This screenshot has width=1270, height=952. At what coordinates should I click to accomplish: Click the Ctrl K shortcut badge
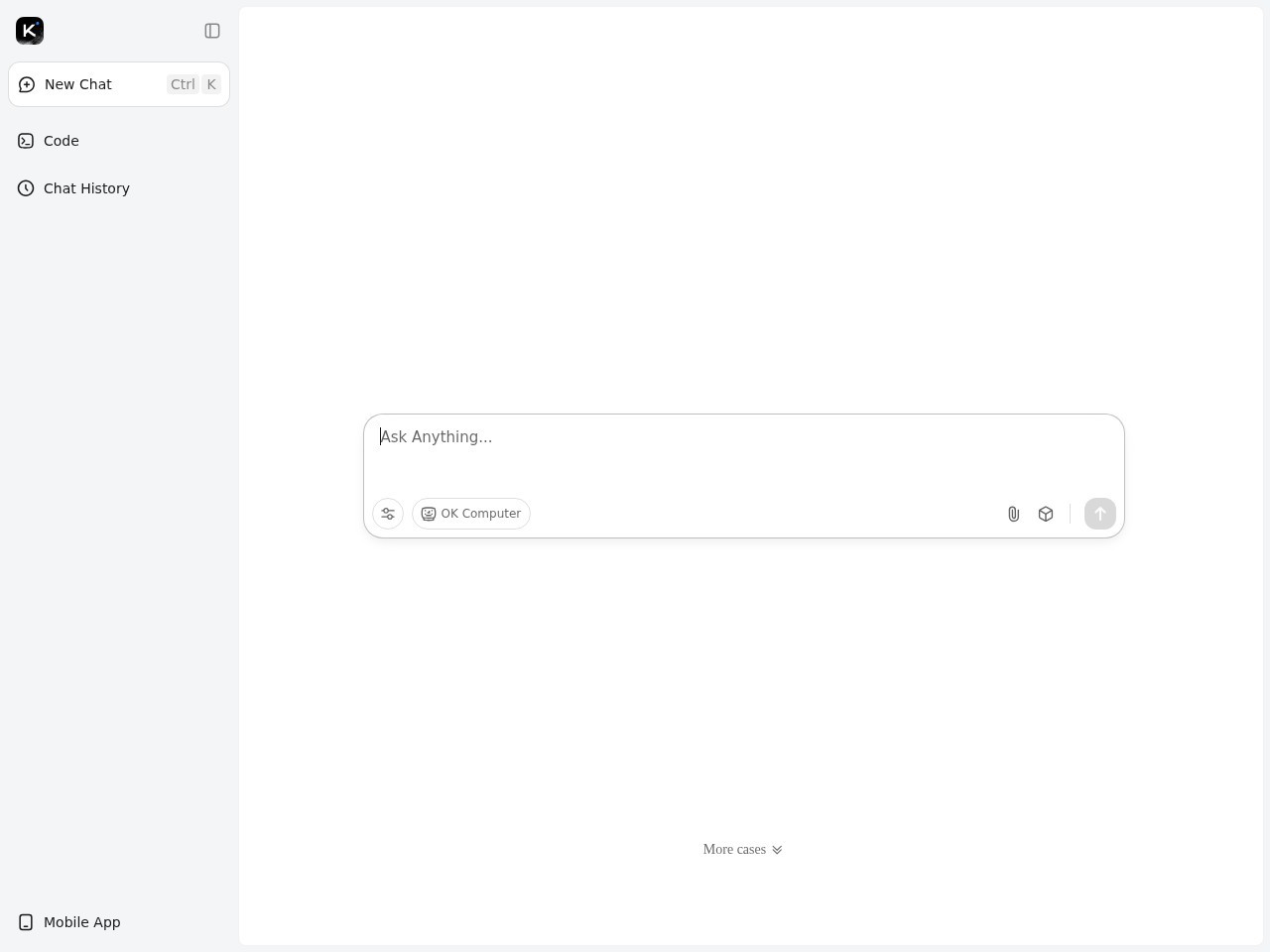(x=193, y=84)
